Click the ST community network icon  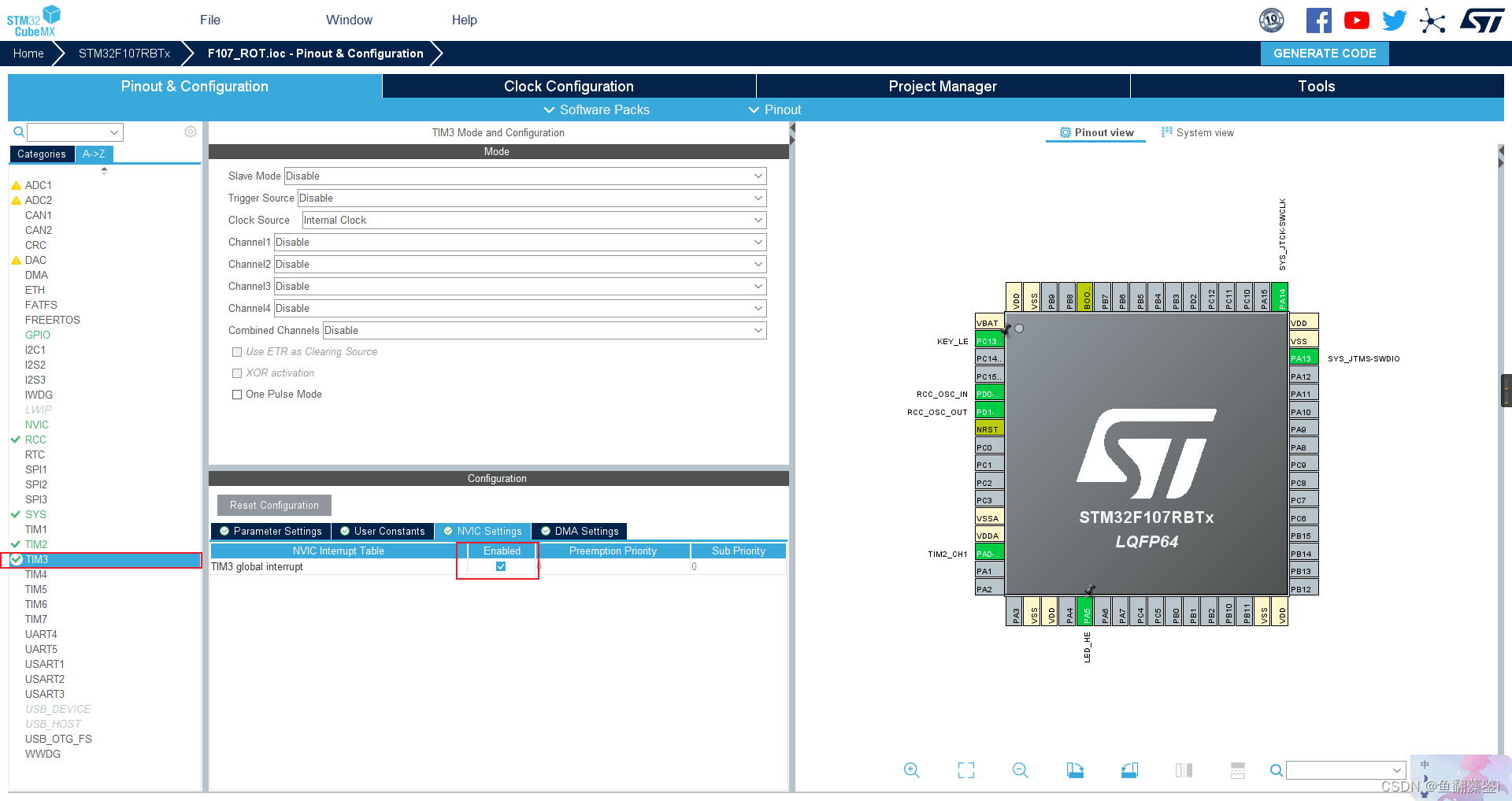(1432, 20)
